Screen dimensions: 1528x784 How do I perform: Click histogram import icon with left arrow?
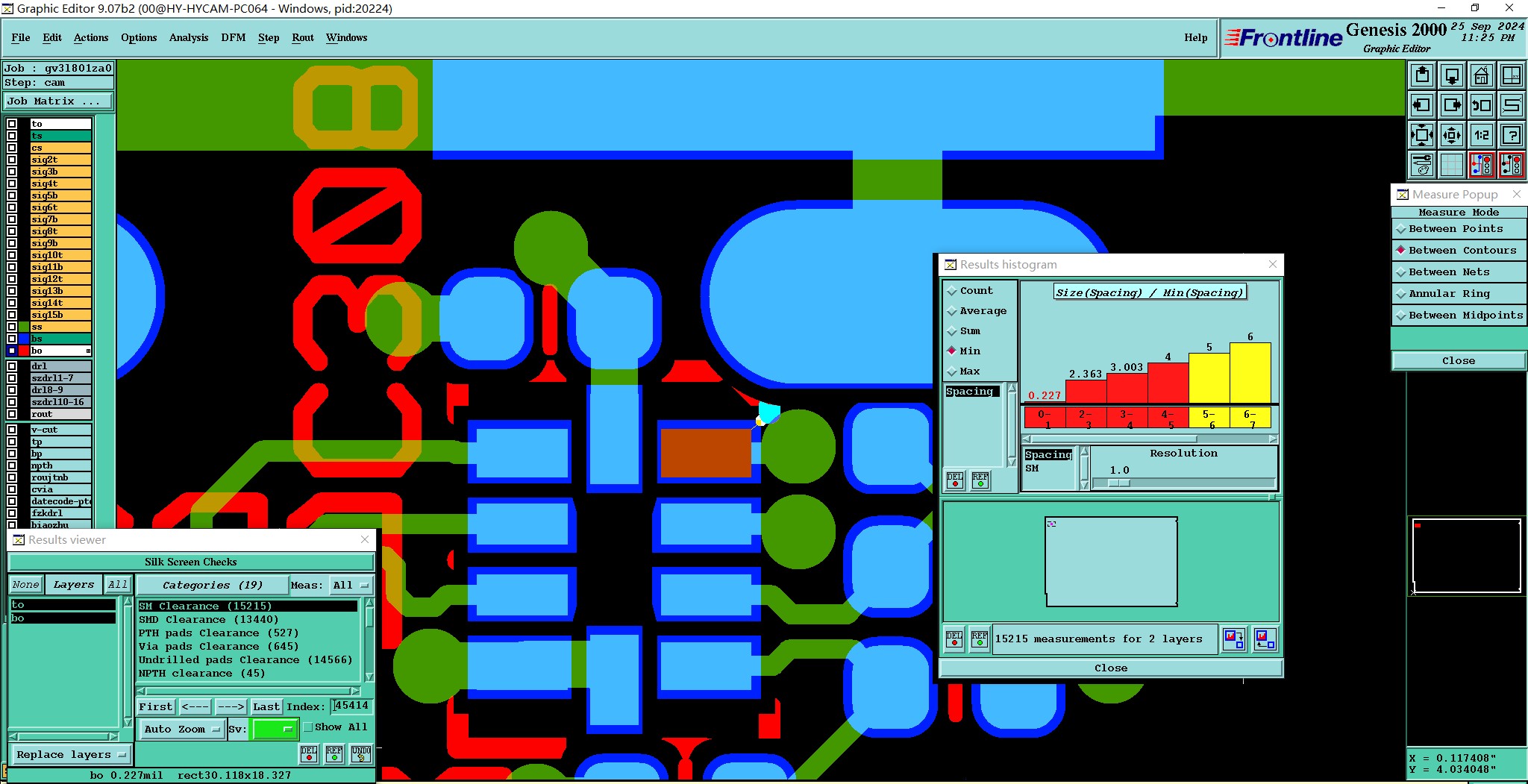click(x=1265, y=639)
